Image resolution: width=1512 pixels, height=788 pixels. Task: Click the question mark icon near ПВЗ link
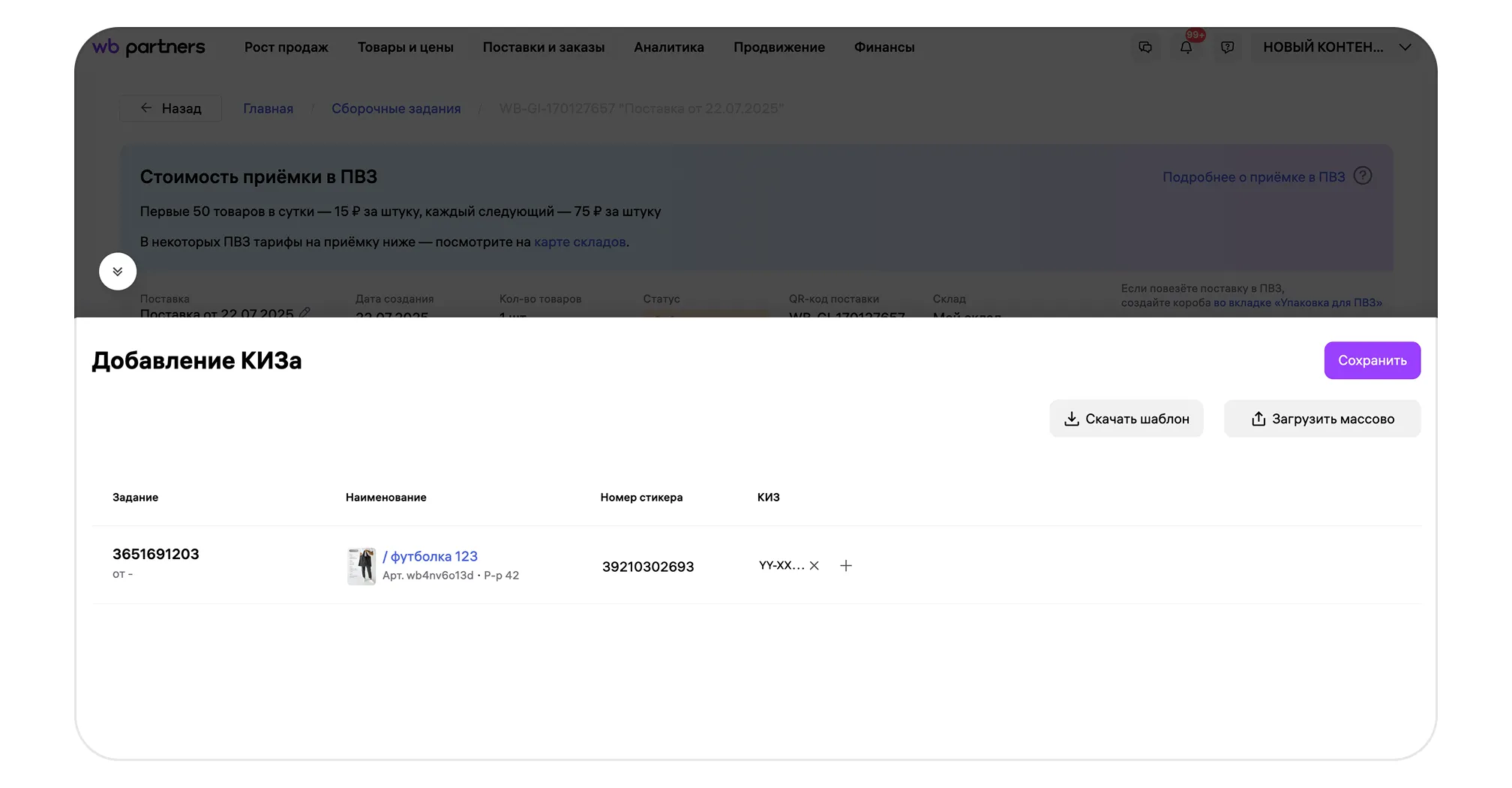[1363, 176]
